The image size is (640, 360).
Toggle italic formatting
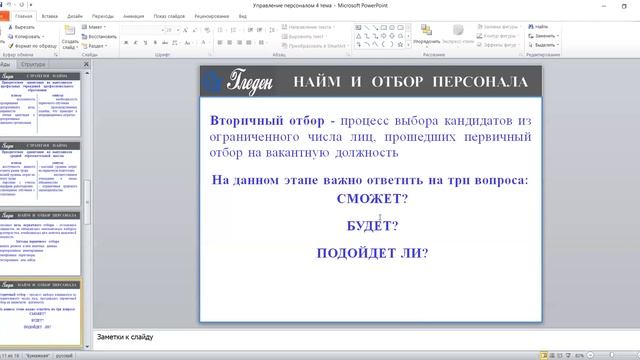(136, 42)
